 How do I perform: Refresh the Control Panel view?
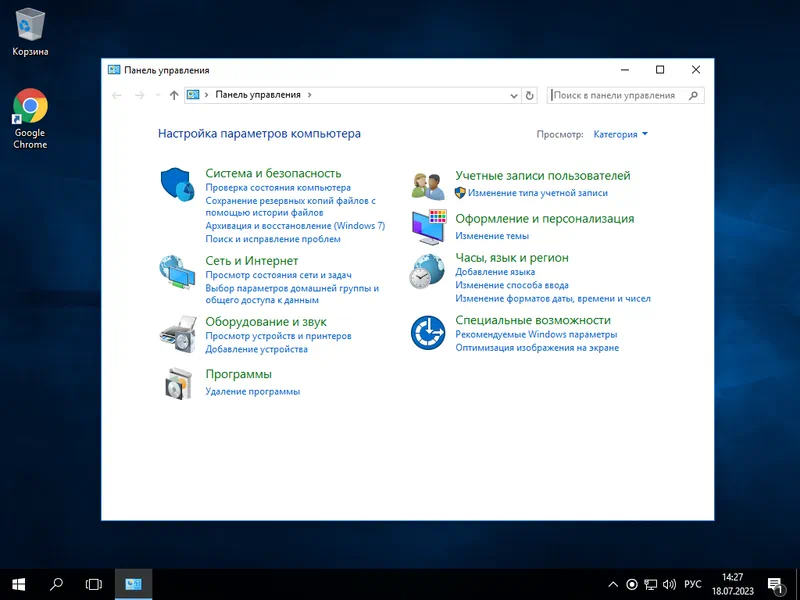[x=530, y=95]
